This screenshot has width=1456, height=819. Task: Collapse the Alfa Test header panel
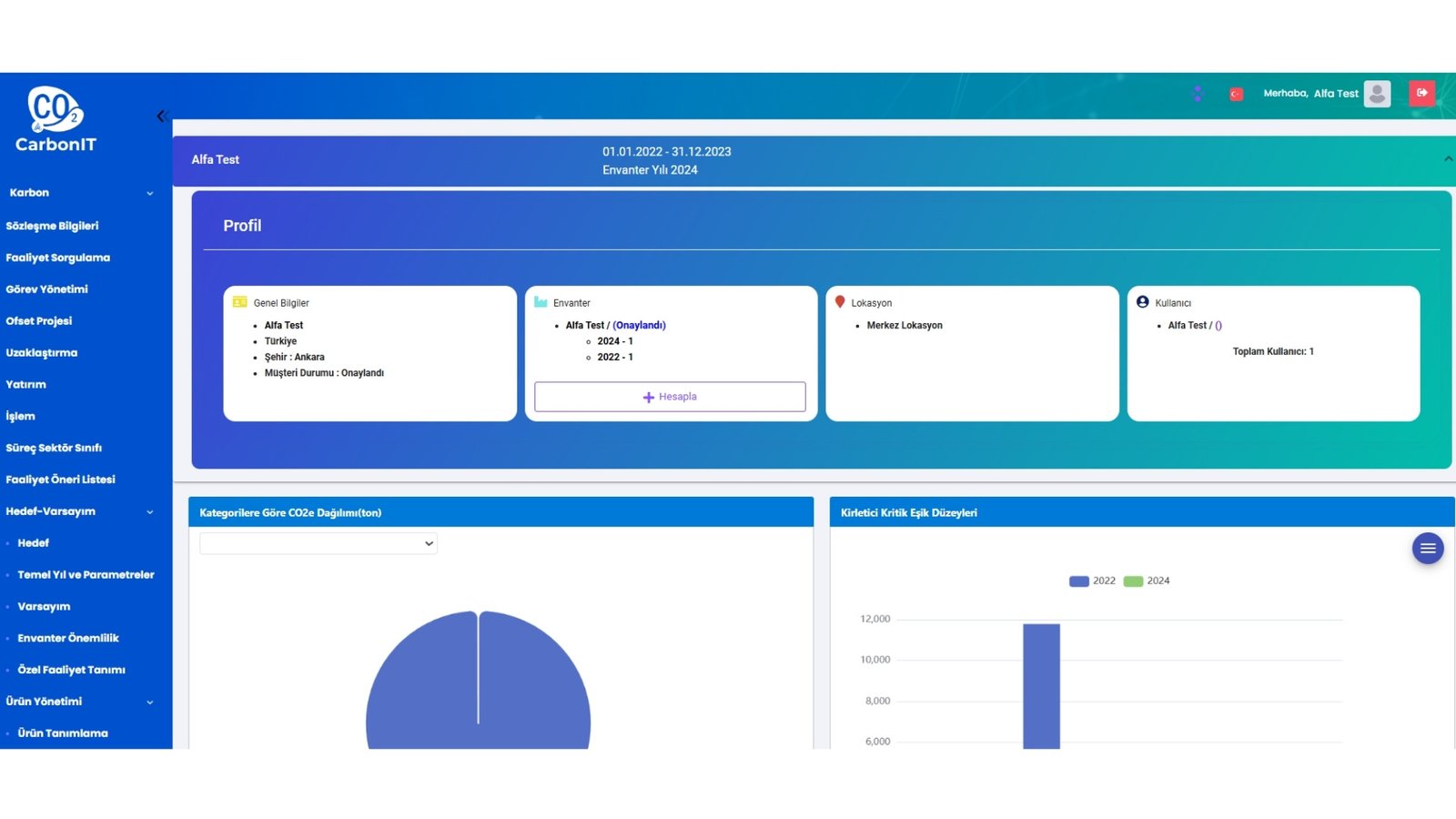[1447, 159]
